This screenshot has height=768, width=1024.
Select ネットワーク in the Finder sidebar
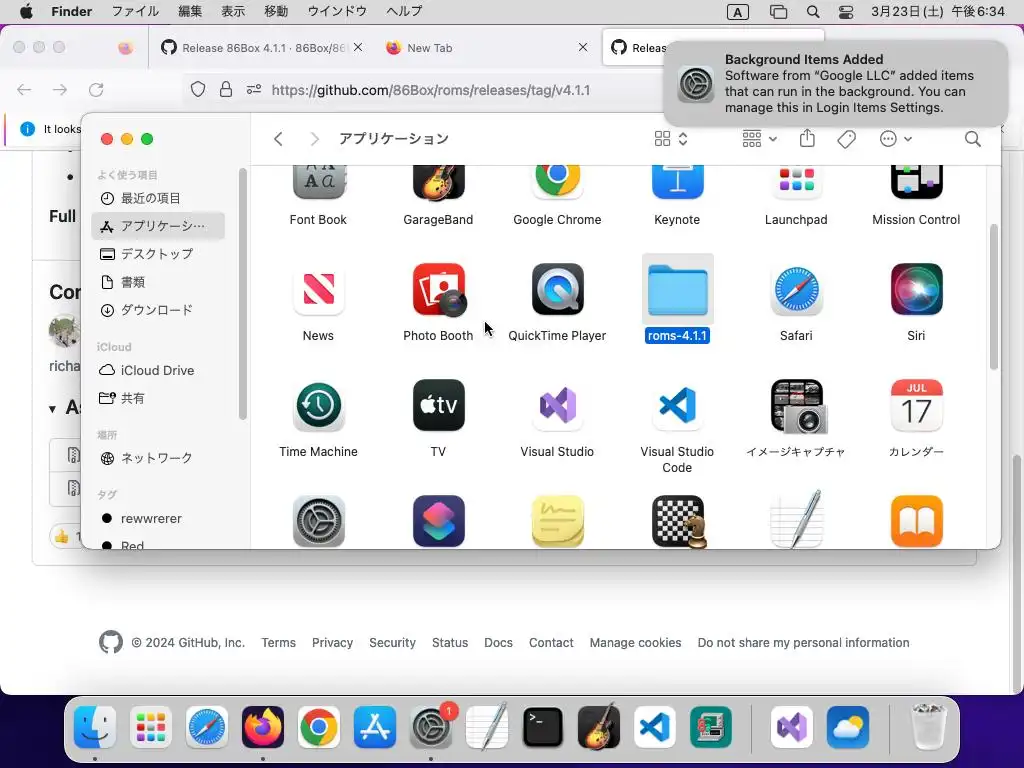pos(159,458)
